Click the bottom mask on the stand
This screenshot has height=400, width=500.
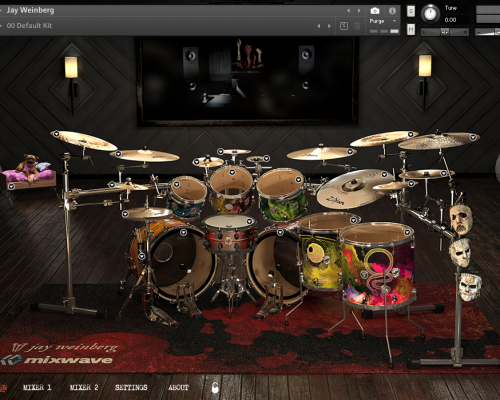(470, 286)
